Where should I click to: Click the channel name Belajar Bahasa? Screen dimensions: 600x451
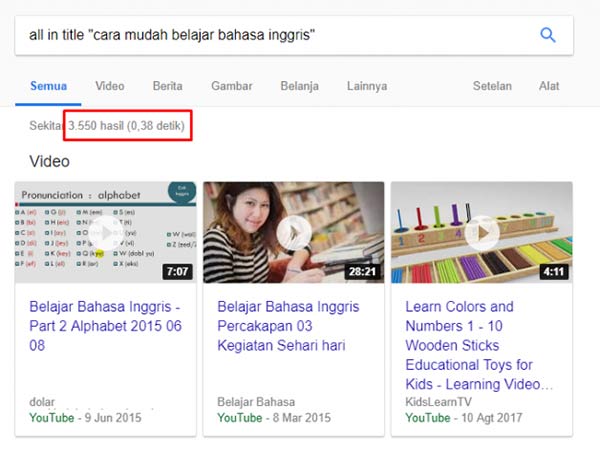tap(256, 402)
